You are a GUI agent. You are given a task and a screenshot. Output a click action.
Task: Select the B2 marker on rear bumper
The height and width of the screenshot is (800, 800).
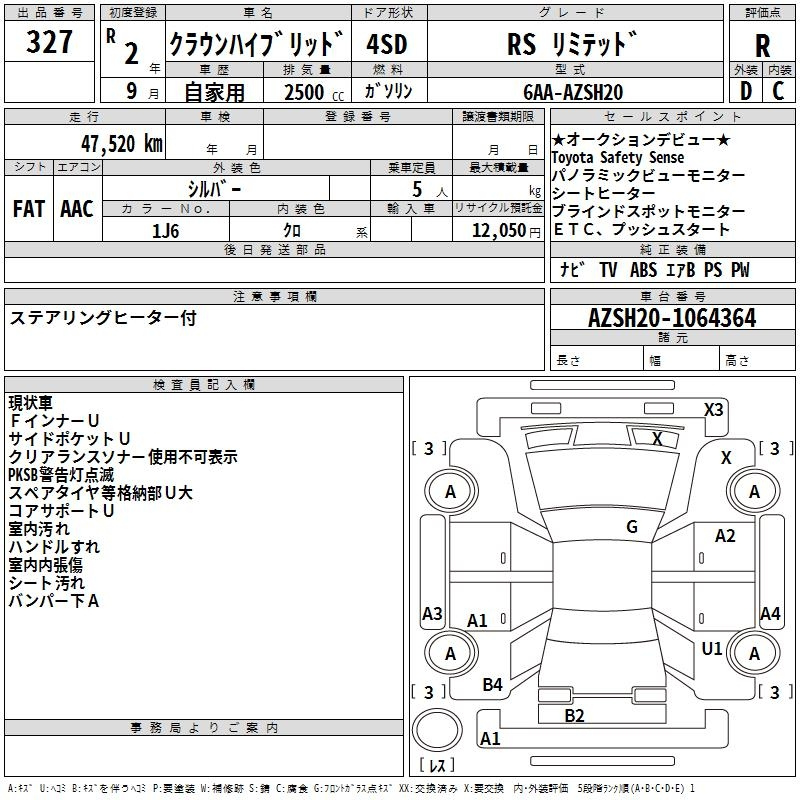point(574,715)
